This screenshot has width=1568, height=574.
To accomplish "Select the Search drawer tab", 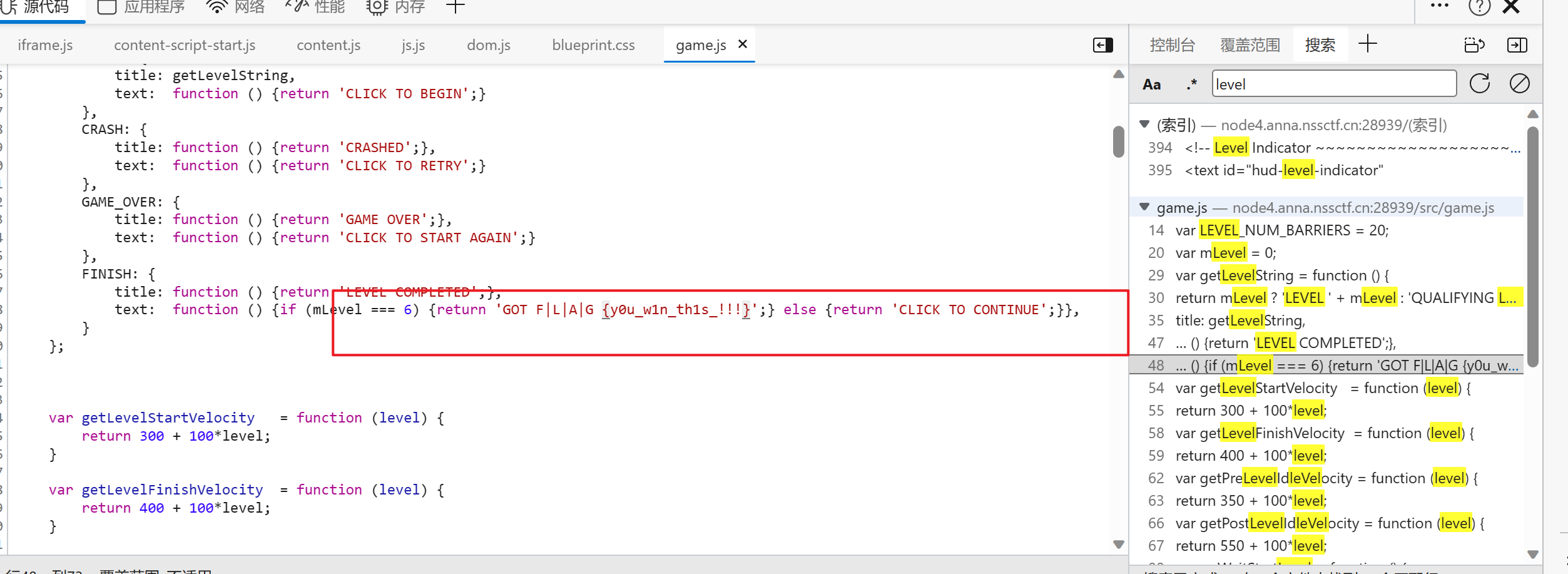I will tap(1320, 45).
